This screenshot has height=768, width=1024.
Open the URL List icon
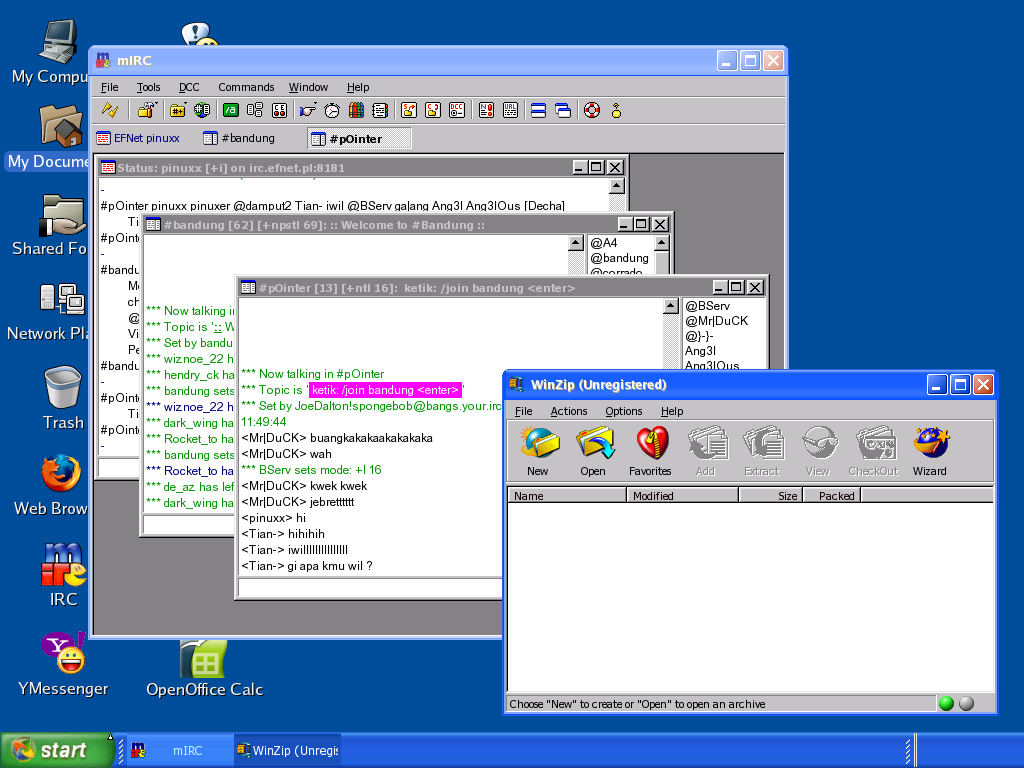click(511, 110)
